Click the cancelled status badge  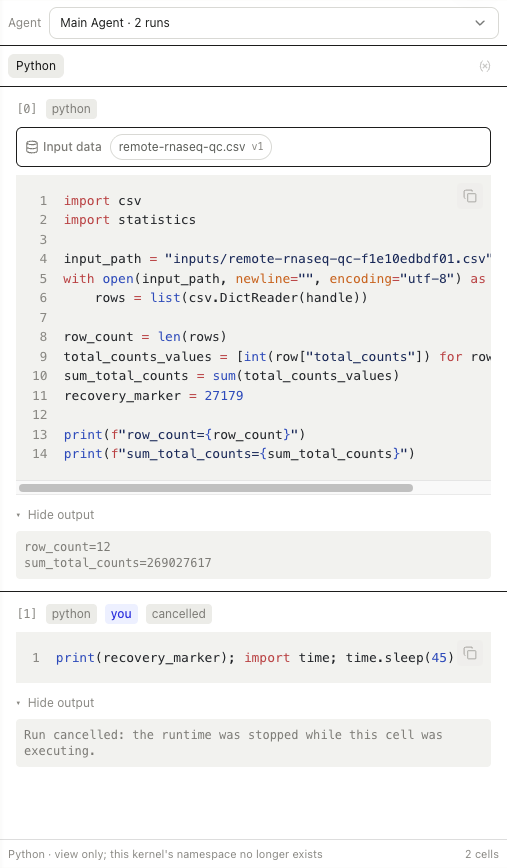(179, 614)
